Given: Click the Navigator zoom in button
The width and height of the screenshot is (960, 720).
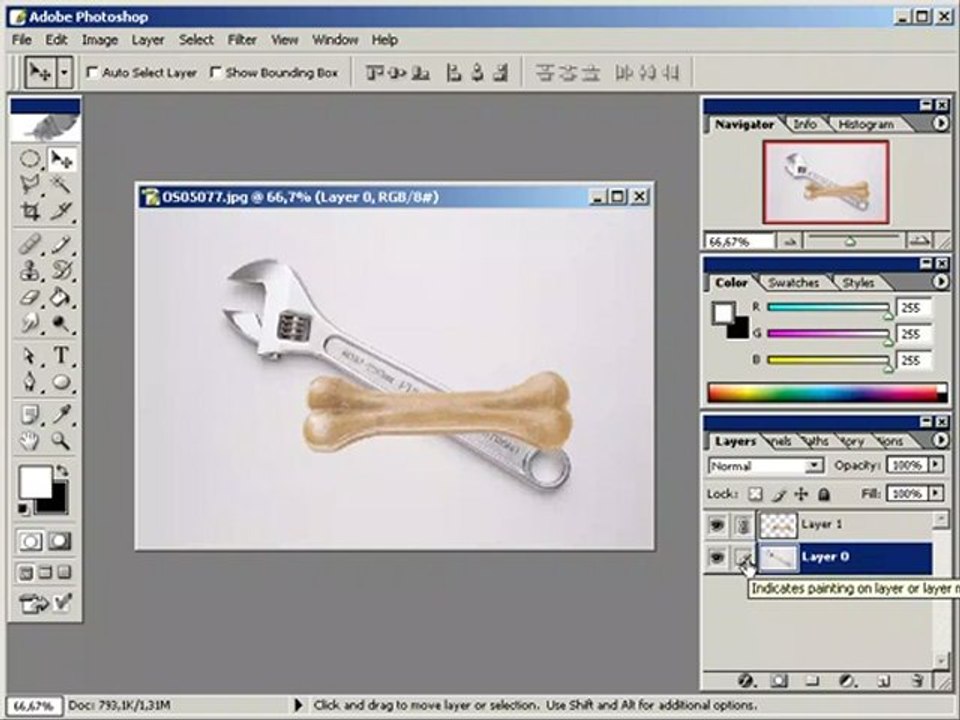Looking at the screenshot, I should (x=919, y=241).
